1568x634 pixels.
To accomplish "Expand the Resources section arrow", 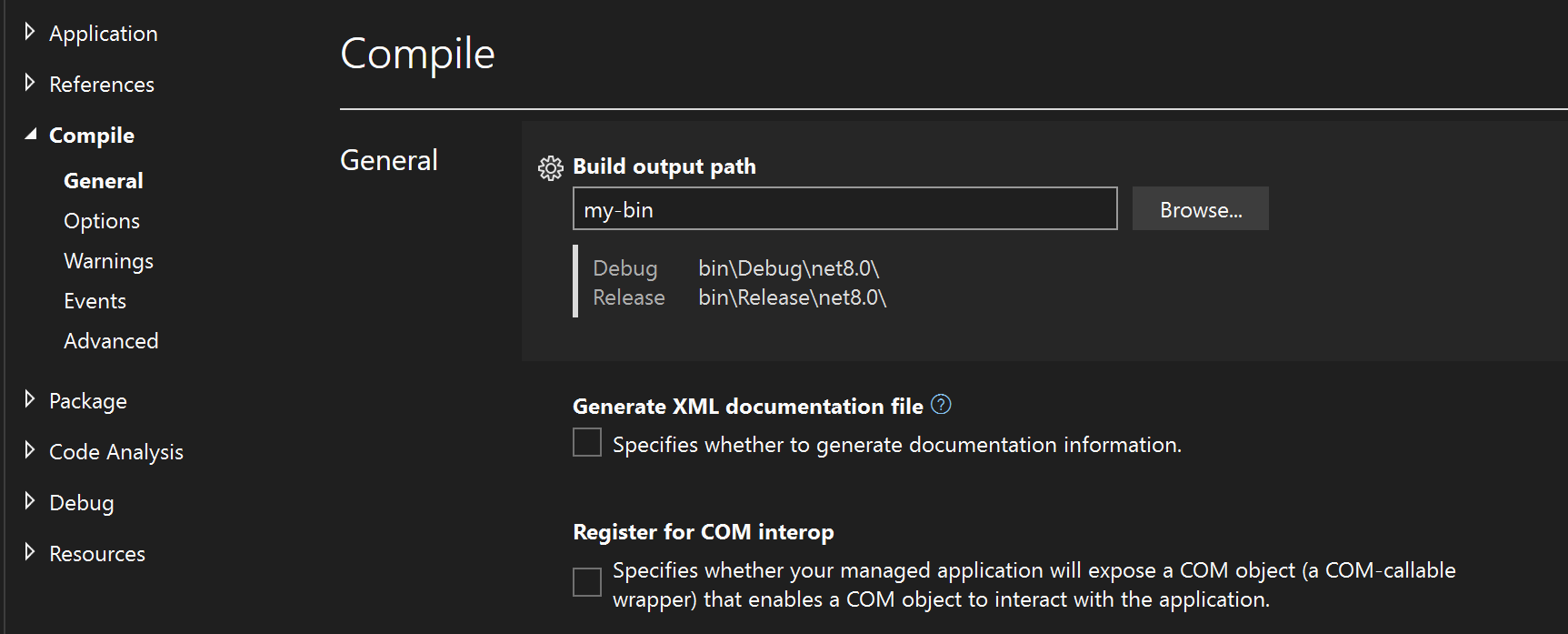I will point(30,553).
